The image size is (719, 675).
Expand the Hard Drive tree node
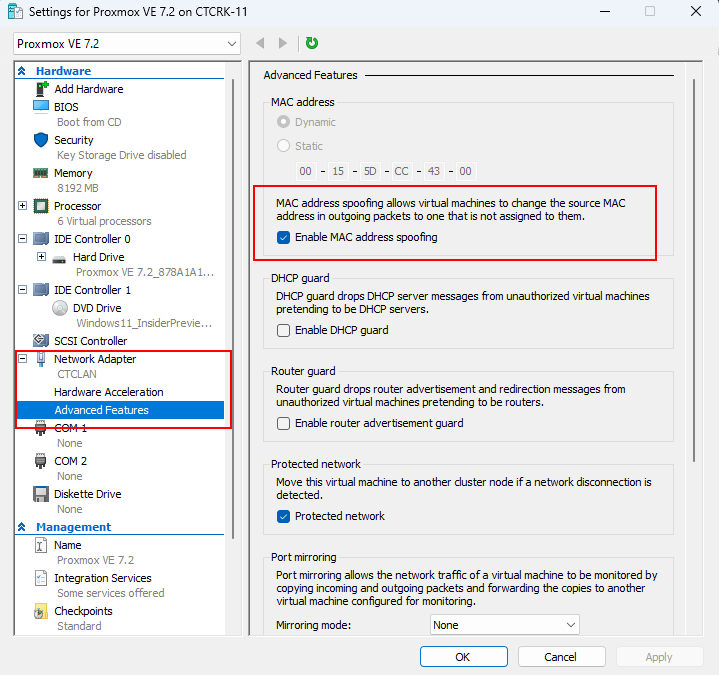41,256
